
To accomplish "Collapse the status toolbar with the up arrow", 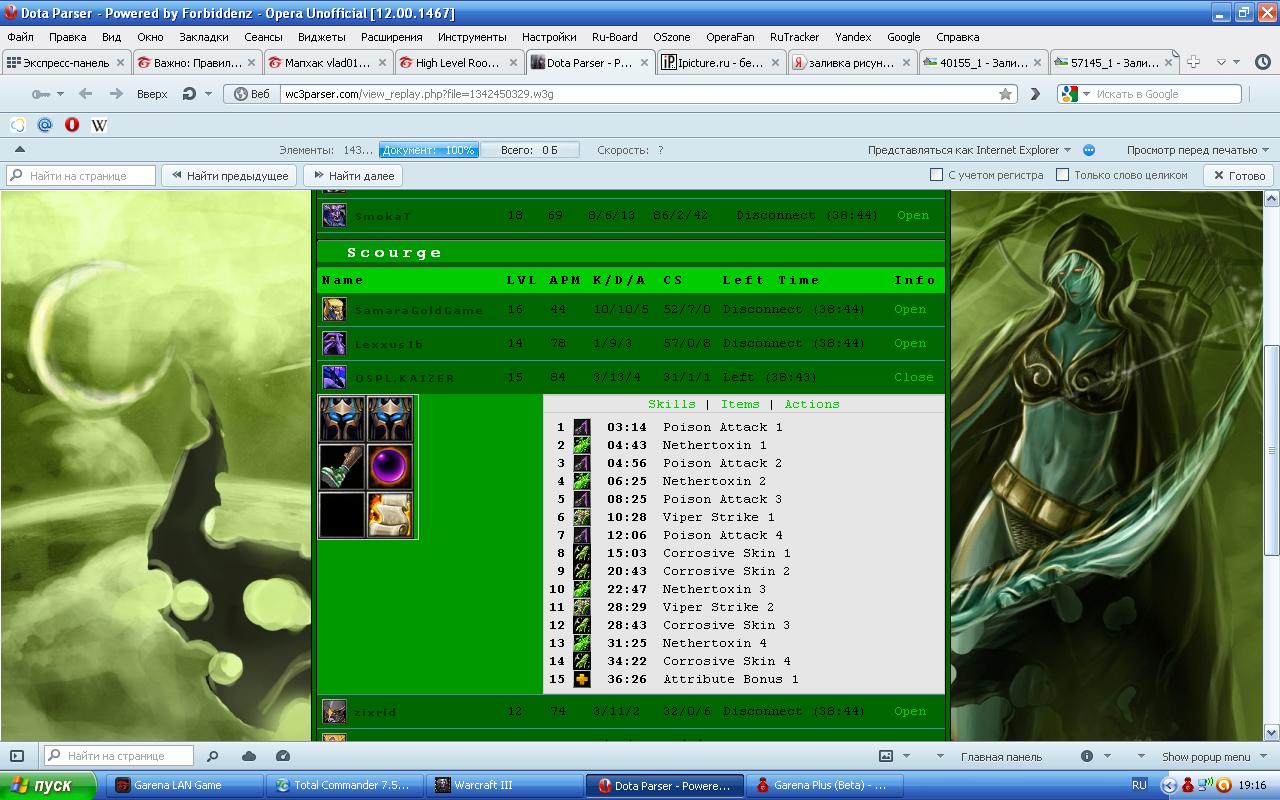I will click(x=19, y=150).
